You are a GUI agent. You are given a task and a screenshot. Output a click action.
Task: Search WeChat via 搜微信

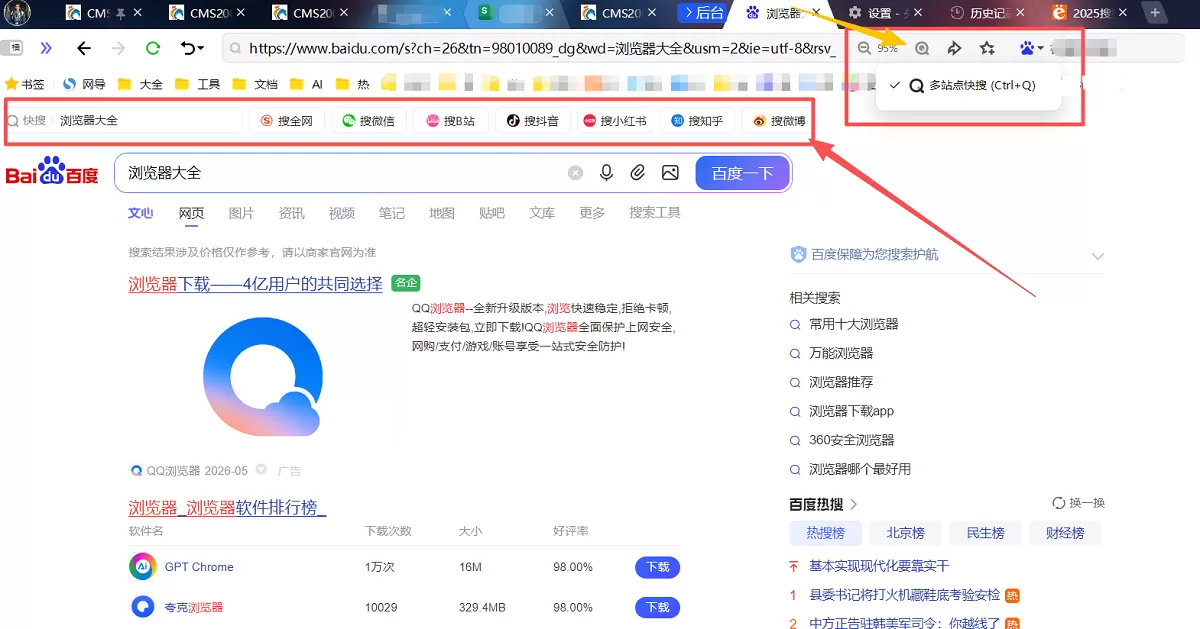click(x=368, y=120)
